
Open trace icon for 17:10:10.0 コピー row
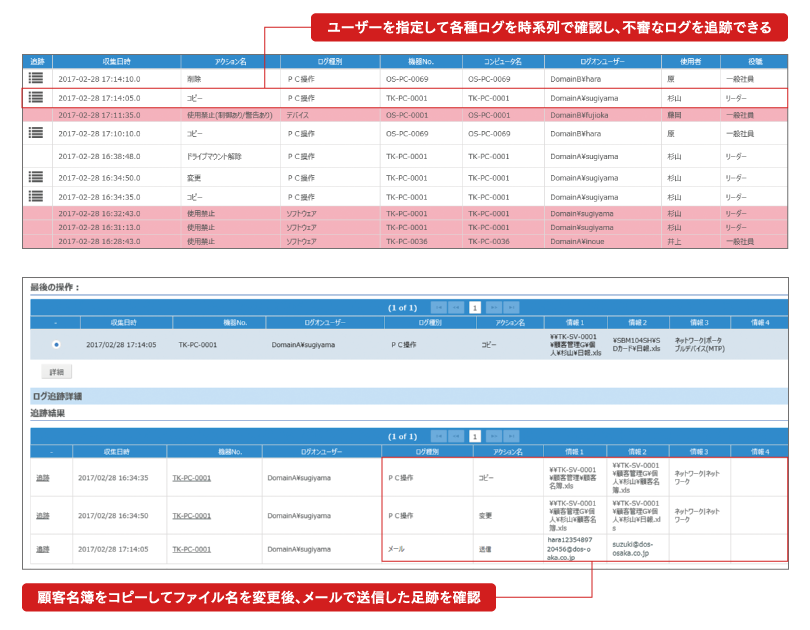click(36, 133)
